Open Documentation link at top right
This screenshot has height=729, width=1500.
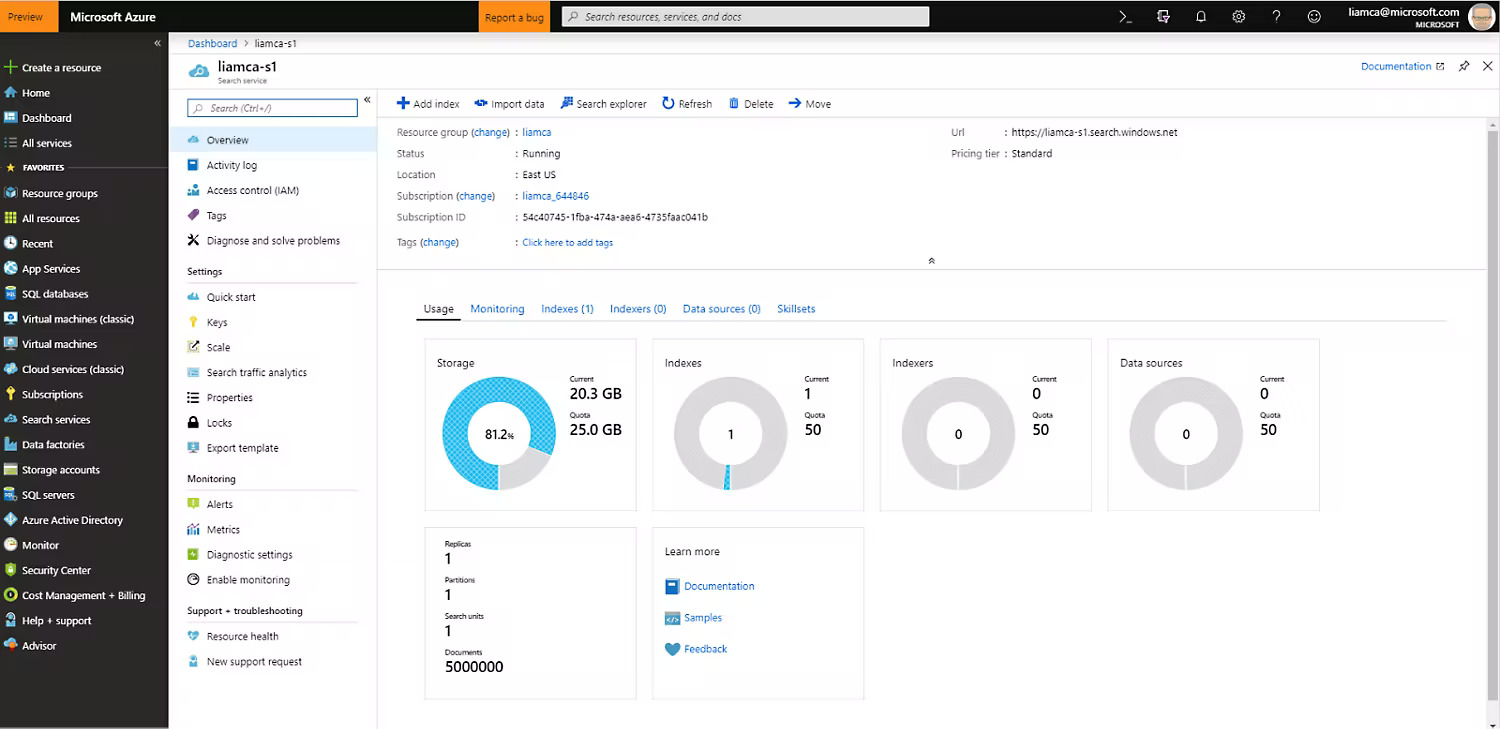point(1402,66)
